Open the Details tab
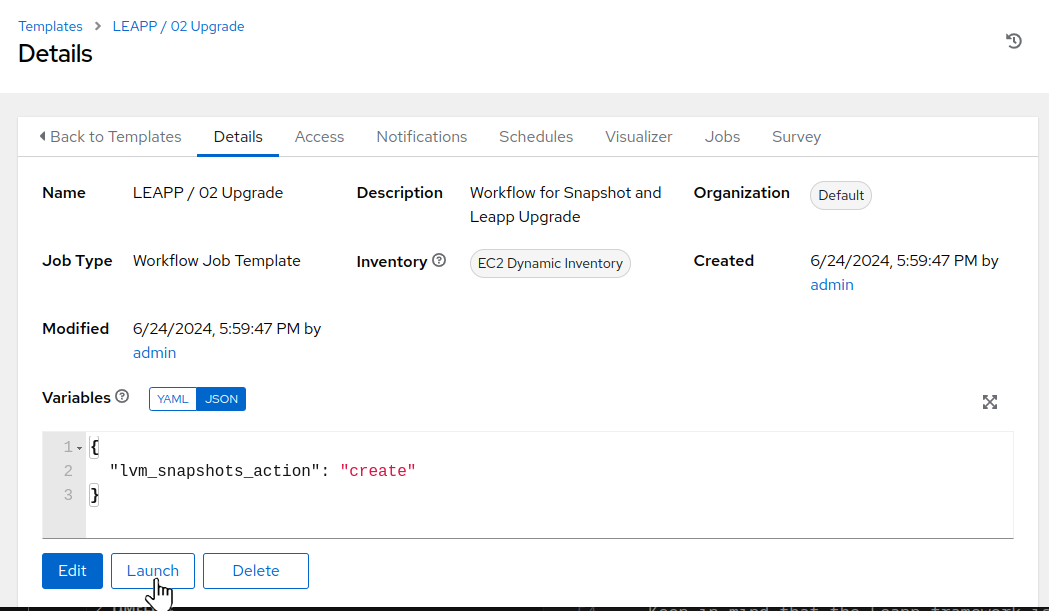 click(238, 137)
